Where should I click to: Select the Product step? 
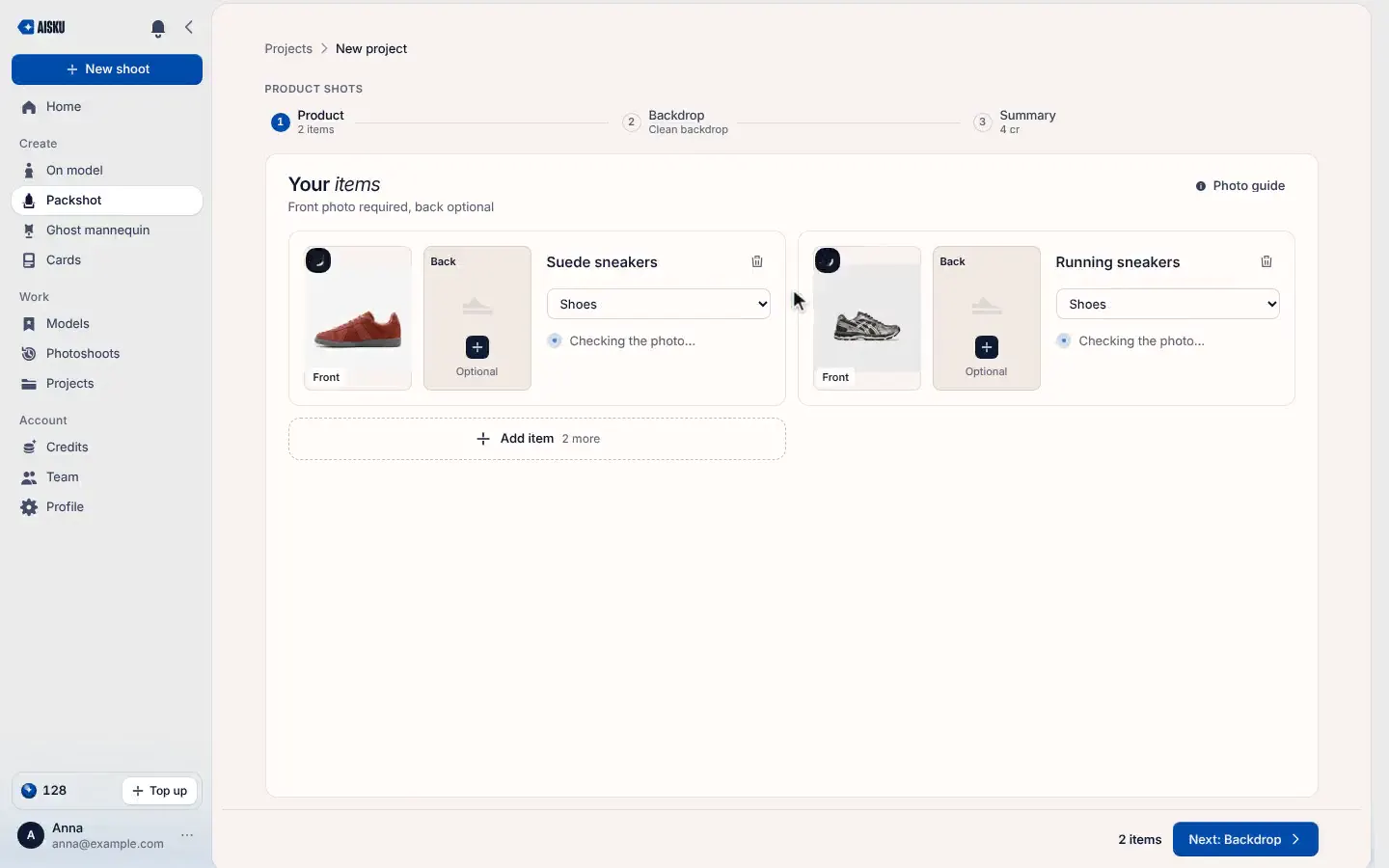(308, 122)
